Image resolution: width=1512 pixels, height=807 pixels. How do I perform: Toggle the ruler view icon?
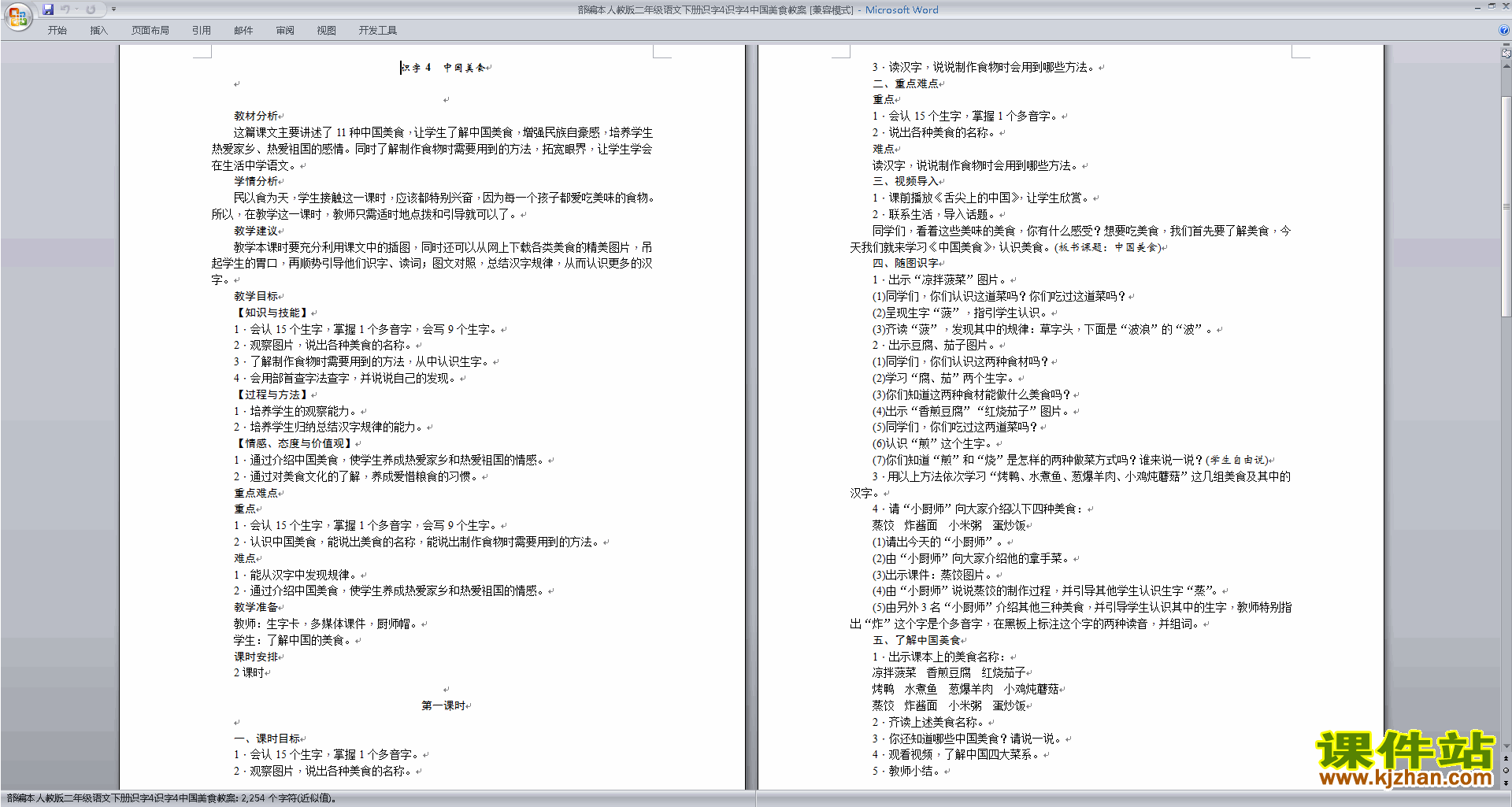[1506, 54]
